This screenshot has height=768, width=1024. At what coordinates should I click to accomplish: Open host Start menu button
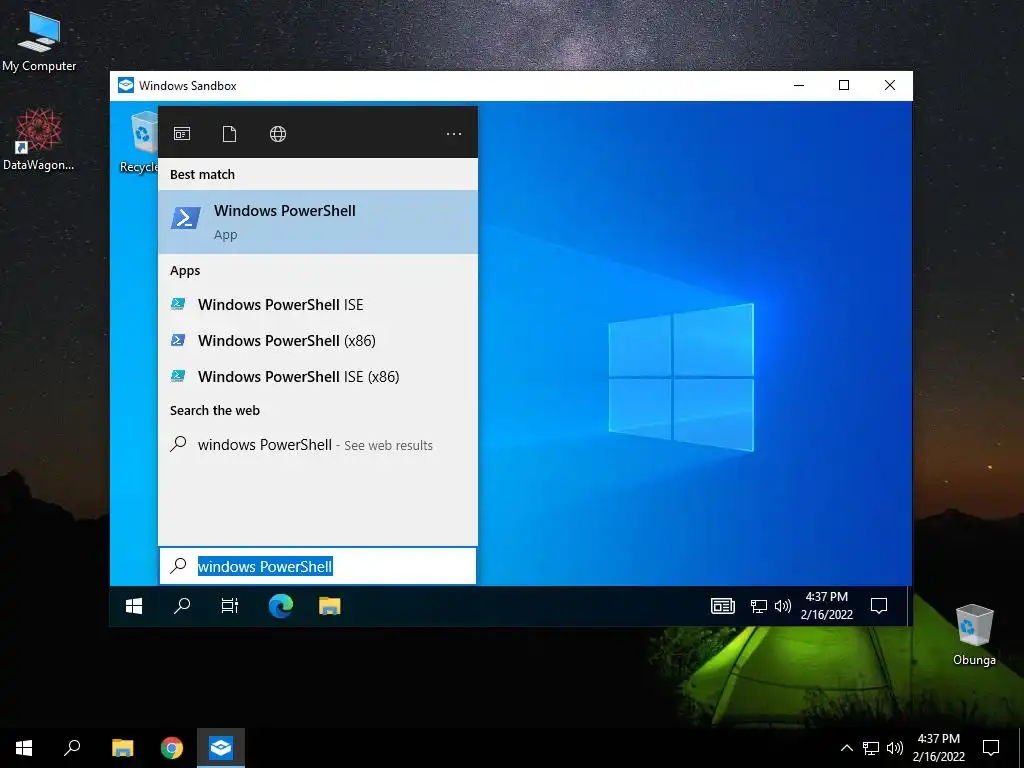24,748
